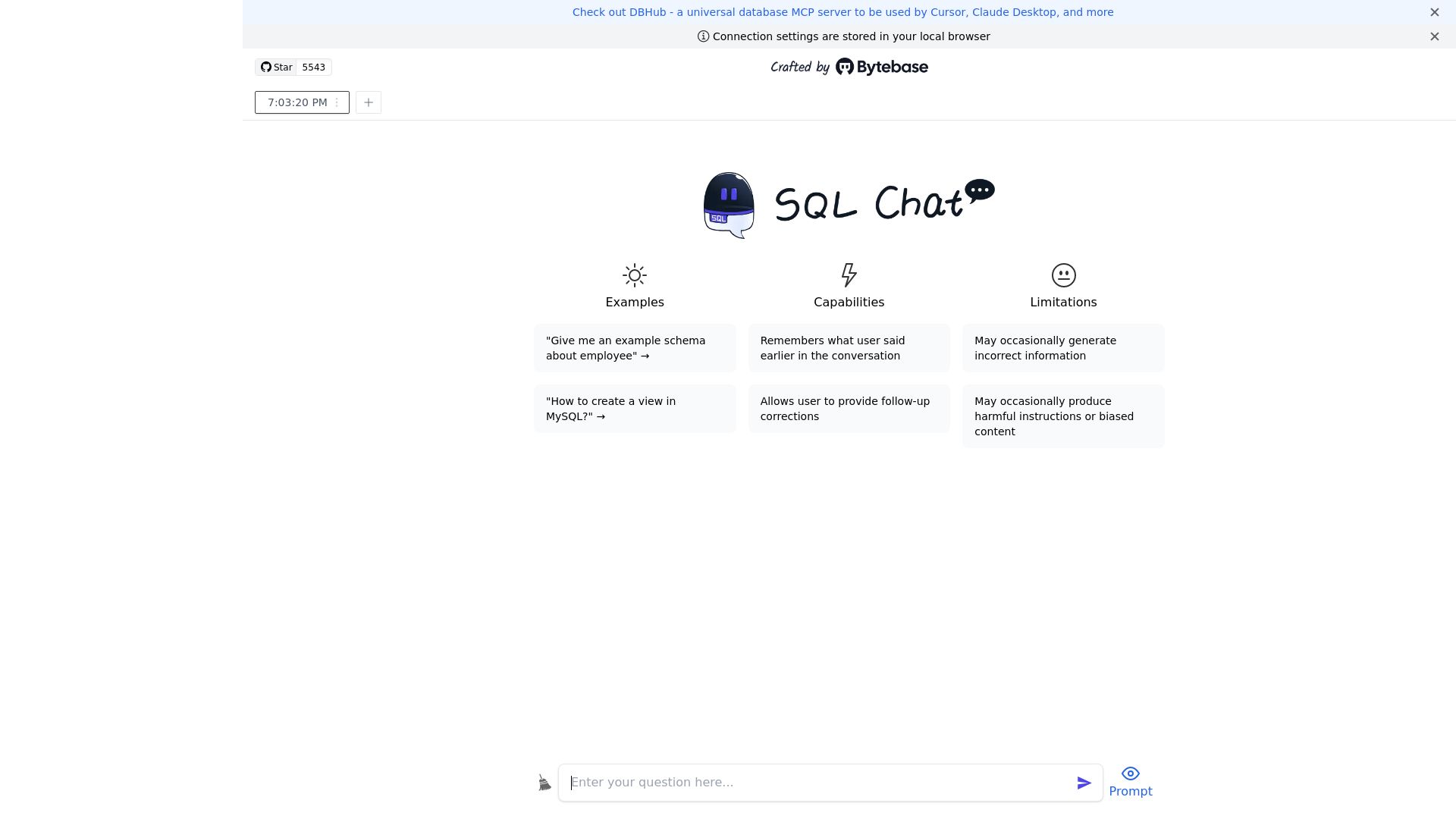Image resolution: width=1456 pixels, height=819 pixels.
Task: Create a new conversation with the plus icon
Action: click(x=369, y=102)
